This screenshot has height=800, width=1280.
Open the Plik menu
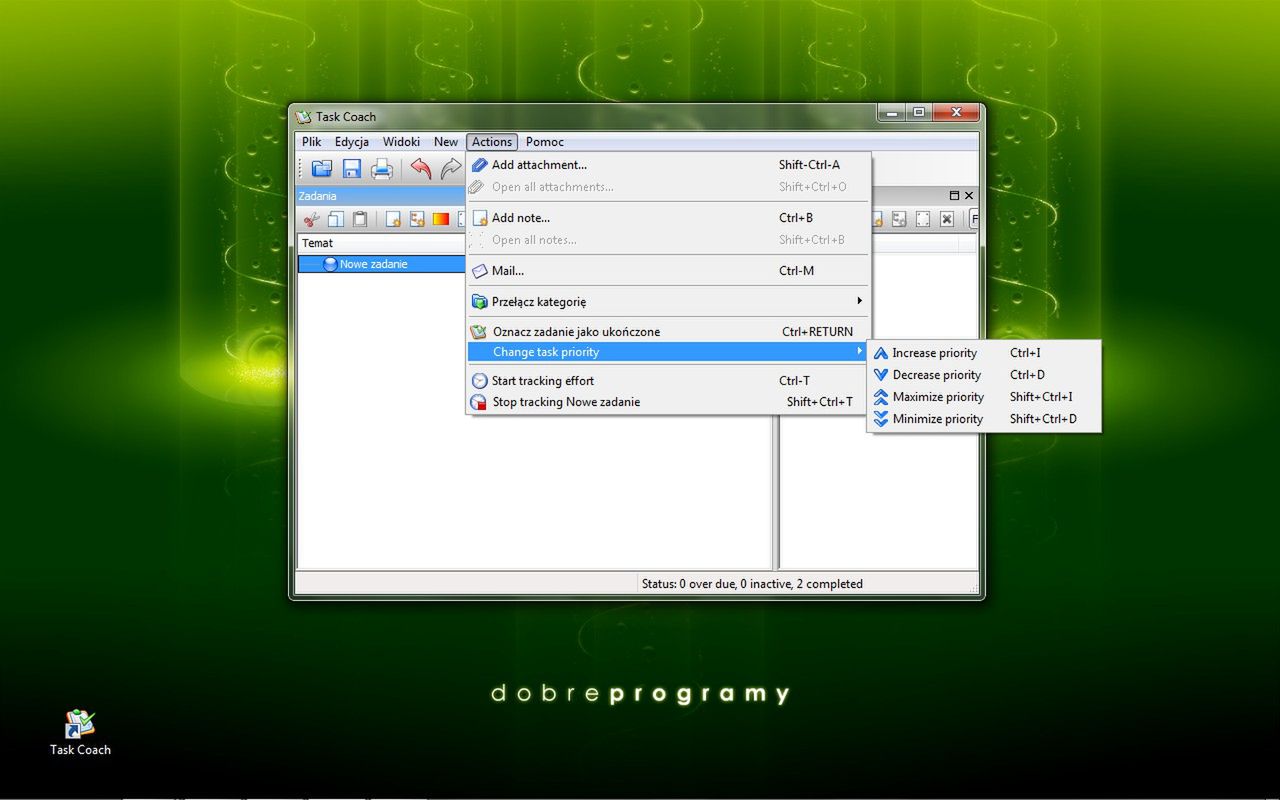(312, 142)
